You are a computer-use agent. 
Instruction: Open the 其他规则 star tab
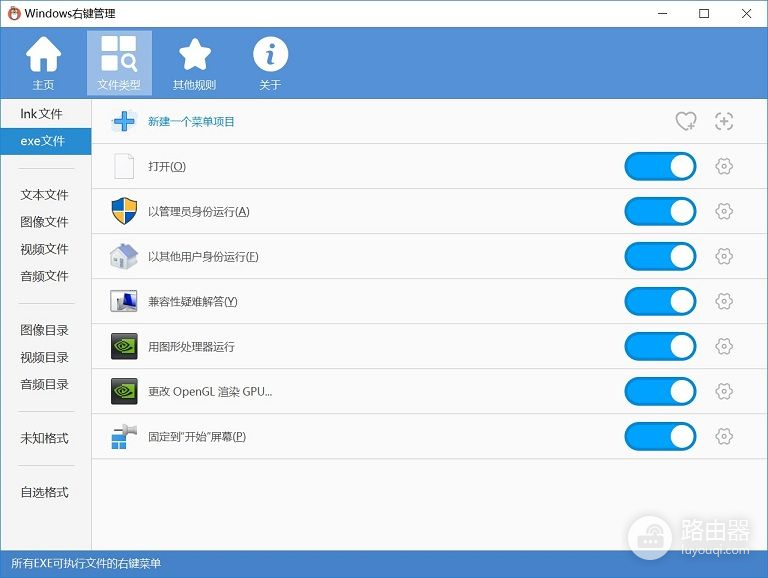point(194,63)
